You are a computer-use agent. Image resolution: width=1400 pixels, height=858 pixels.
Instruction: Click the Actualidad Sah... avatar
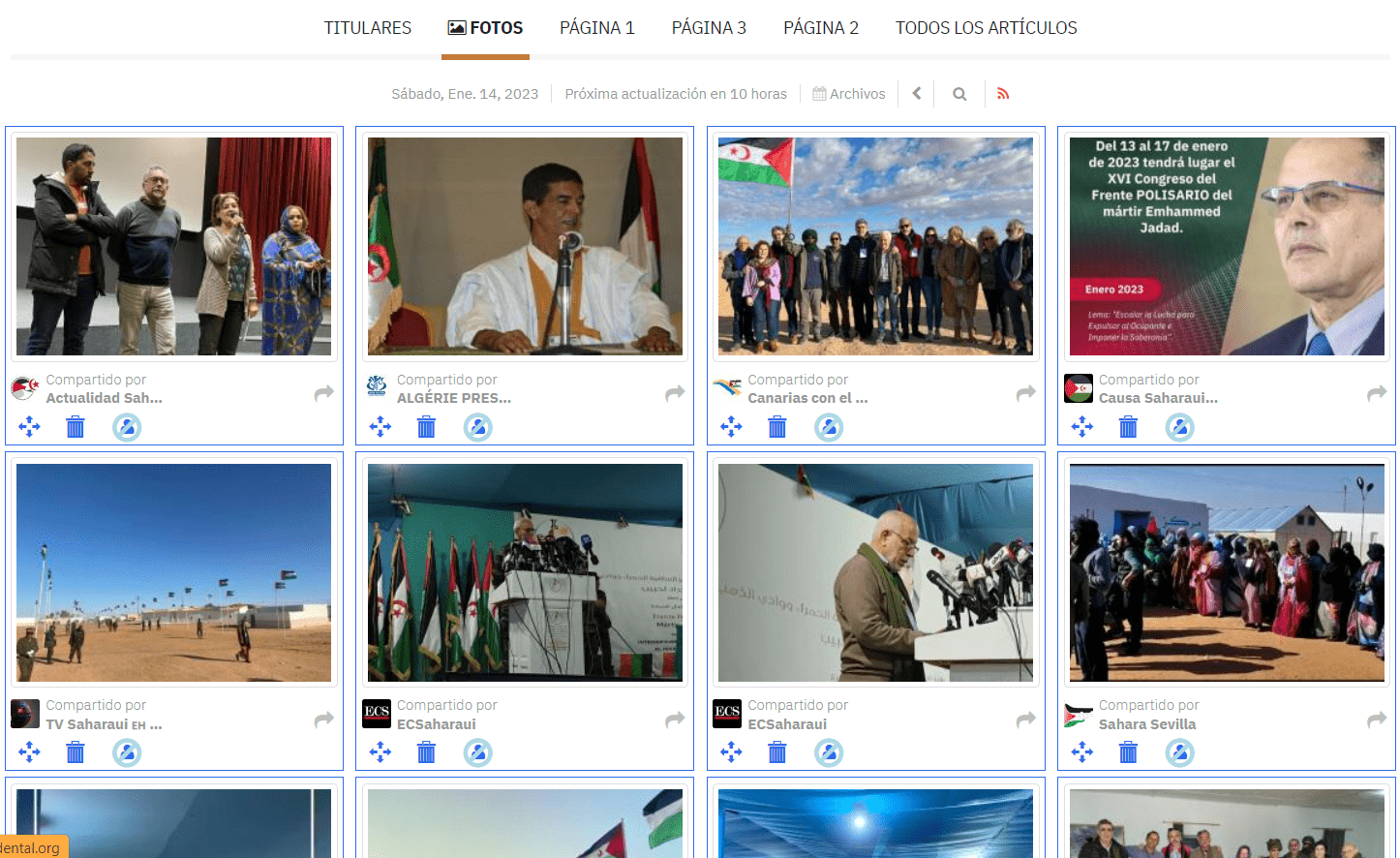point(25,388)
